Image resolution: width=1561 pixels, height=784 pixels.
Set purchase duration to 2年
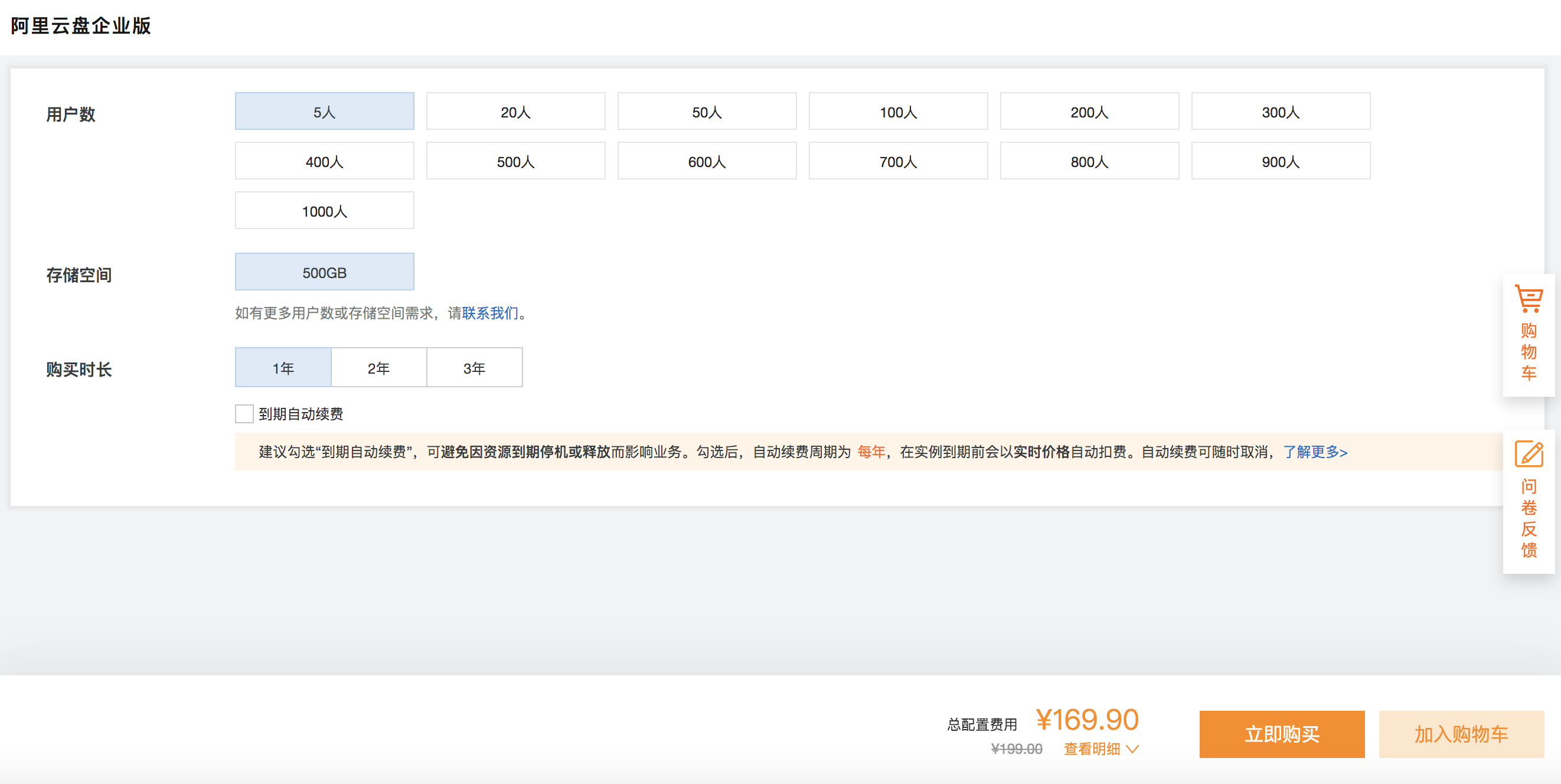(378, 368)
